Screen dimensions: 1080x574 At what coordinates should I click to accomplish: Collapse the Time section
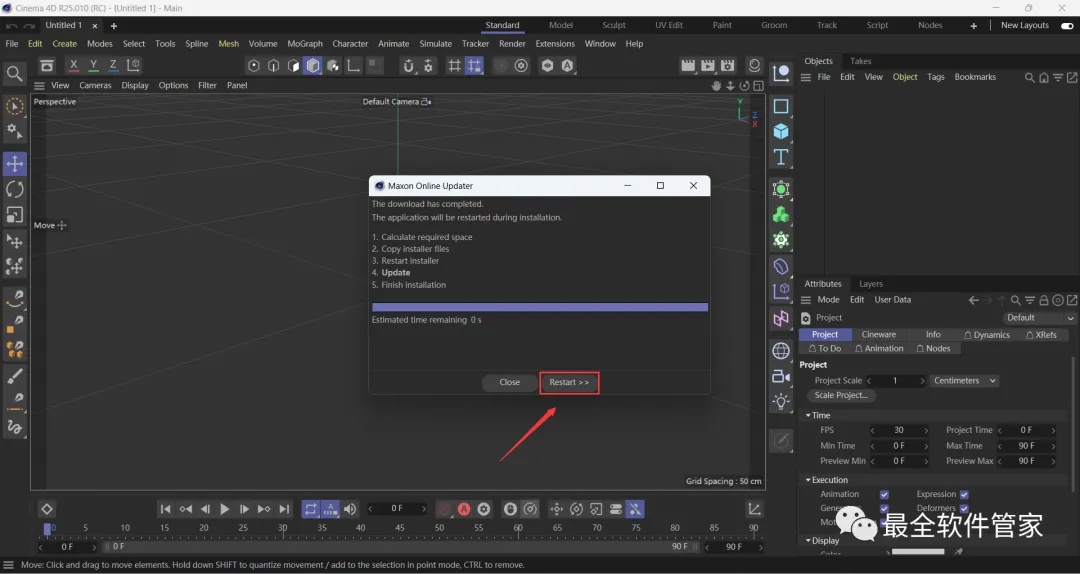point(809,416)
